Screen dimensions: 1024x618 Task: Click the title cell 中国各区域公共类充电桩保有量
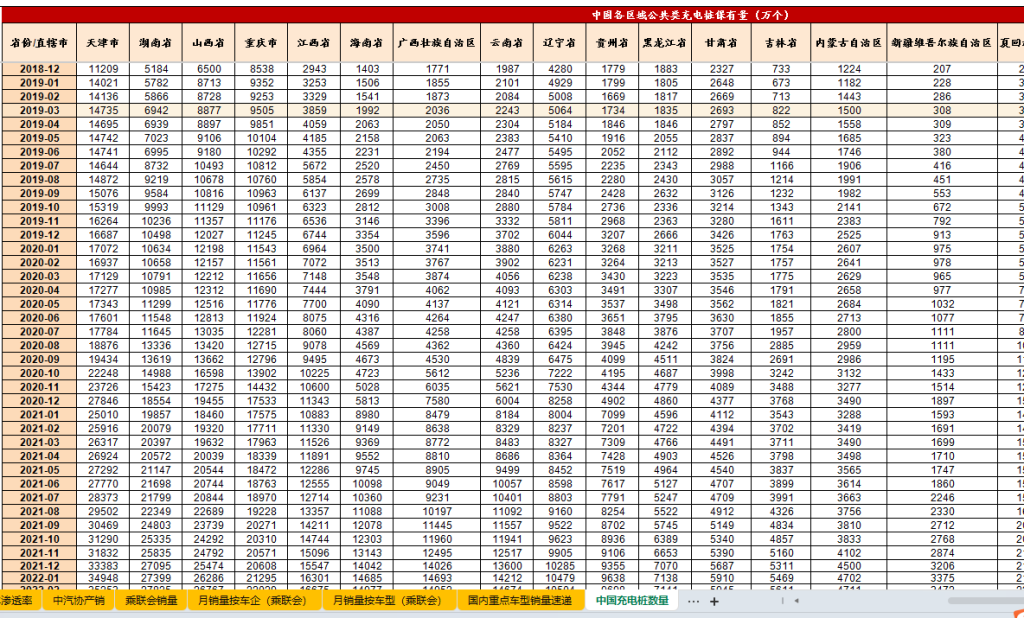[x=688, y=15]
